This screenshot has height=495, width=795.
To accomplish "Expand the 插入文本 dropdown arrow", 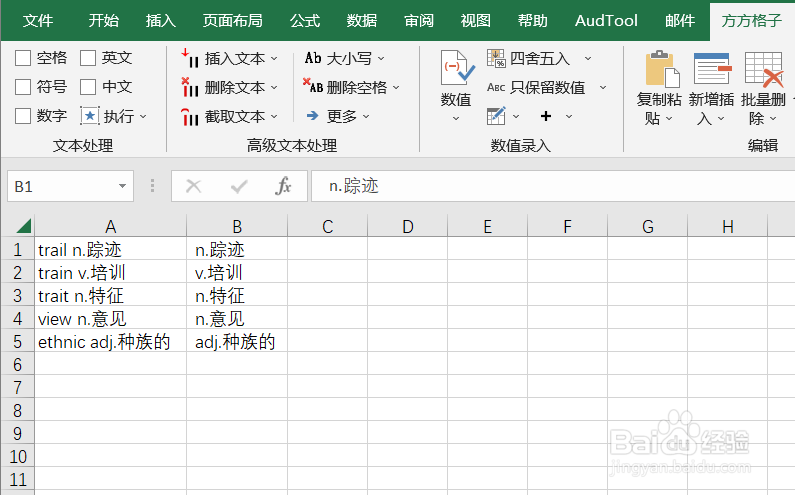I will [274, 59].
